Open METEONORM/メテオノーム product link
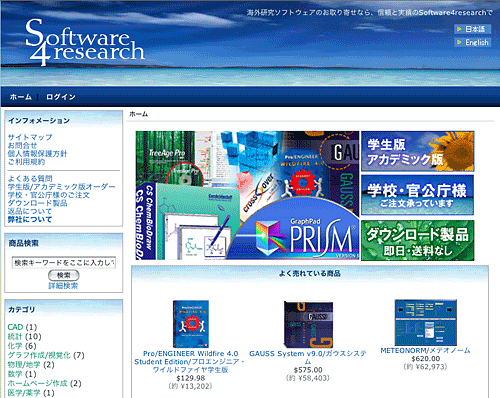This screenshot has width=500, height=398. (426, 350)
